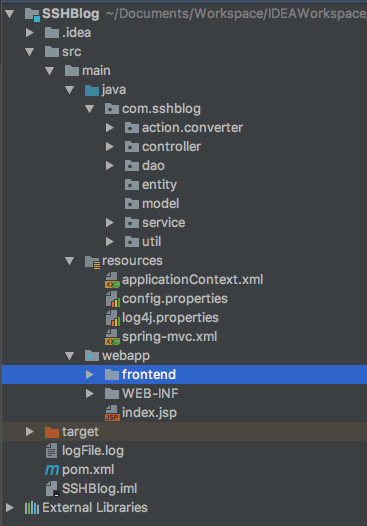The width and height of the screenshot is (367, 526).
Task: Click the properties icon next to config.properties
Action: coord(112,299)
